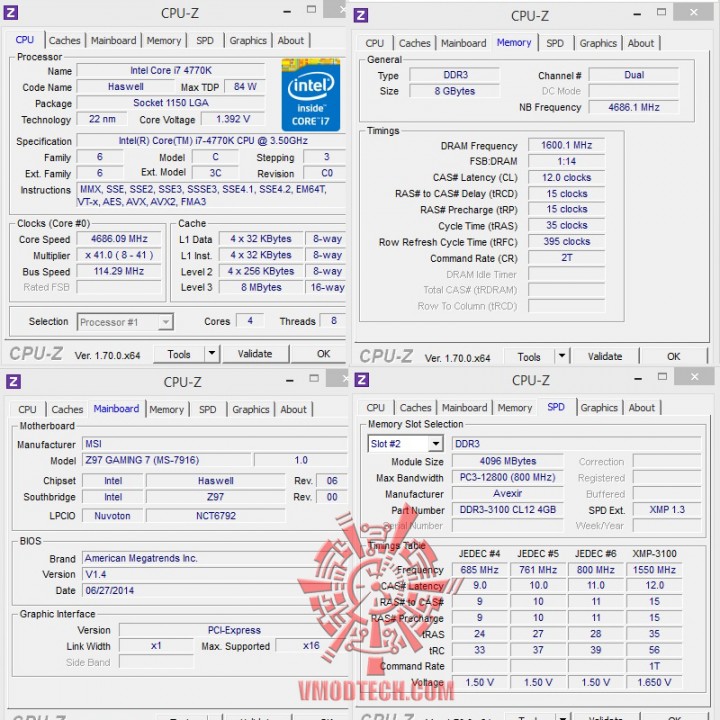Click the Core Speed value 4686.09 MHz
The width and height of the screenshot is (720, 720).
coord(119,239)
